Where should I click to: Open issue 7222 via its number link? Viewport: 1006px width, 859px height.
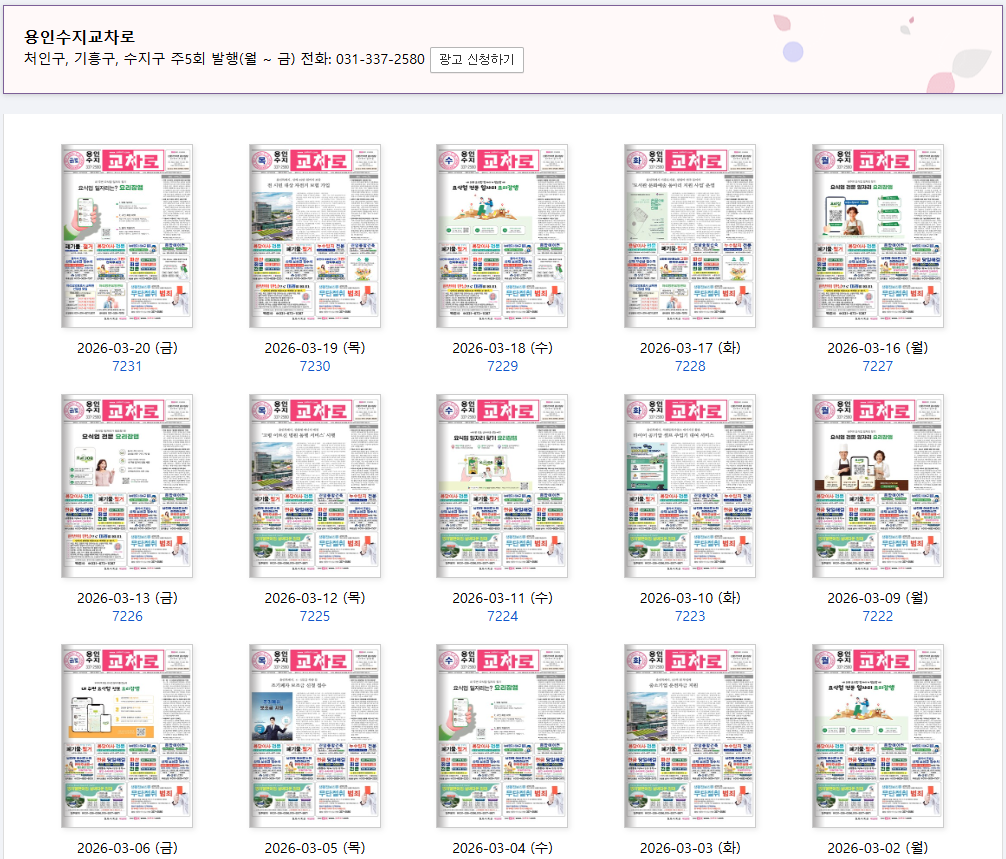point(877,617)
